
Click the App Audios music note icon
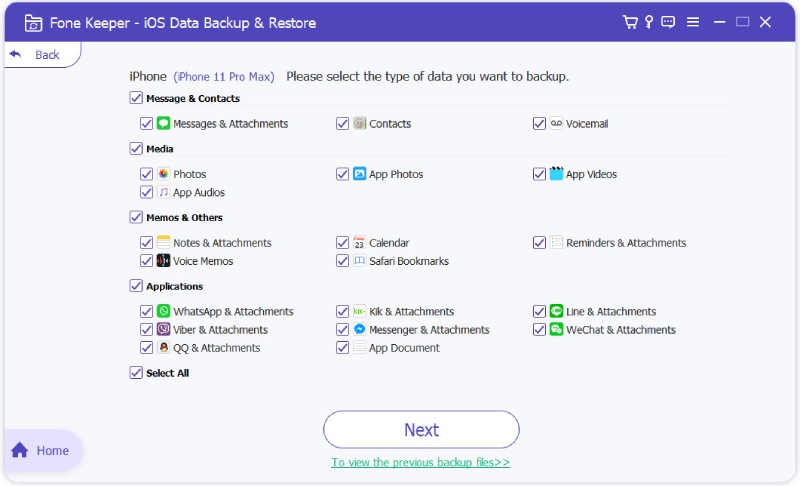(163, 192)
